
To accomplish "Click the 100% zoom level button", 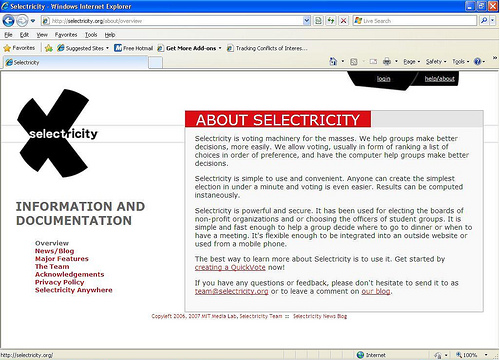I will point(467,355).
